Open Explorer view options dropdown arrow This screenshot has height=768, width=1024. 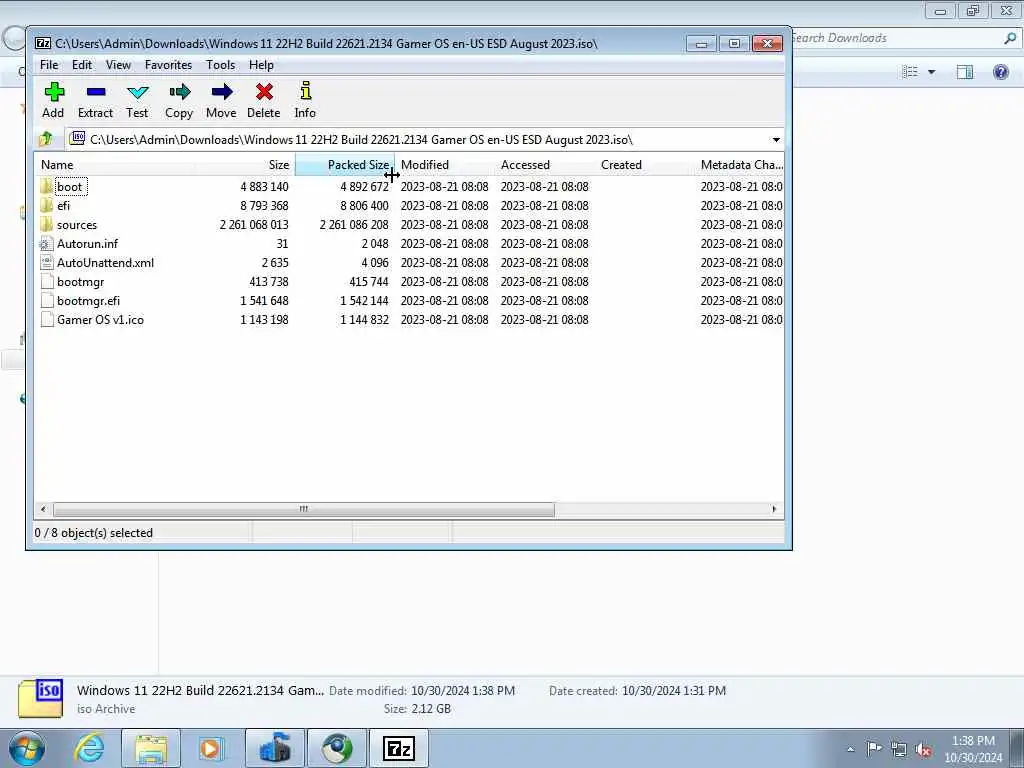(932, 72)
